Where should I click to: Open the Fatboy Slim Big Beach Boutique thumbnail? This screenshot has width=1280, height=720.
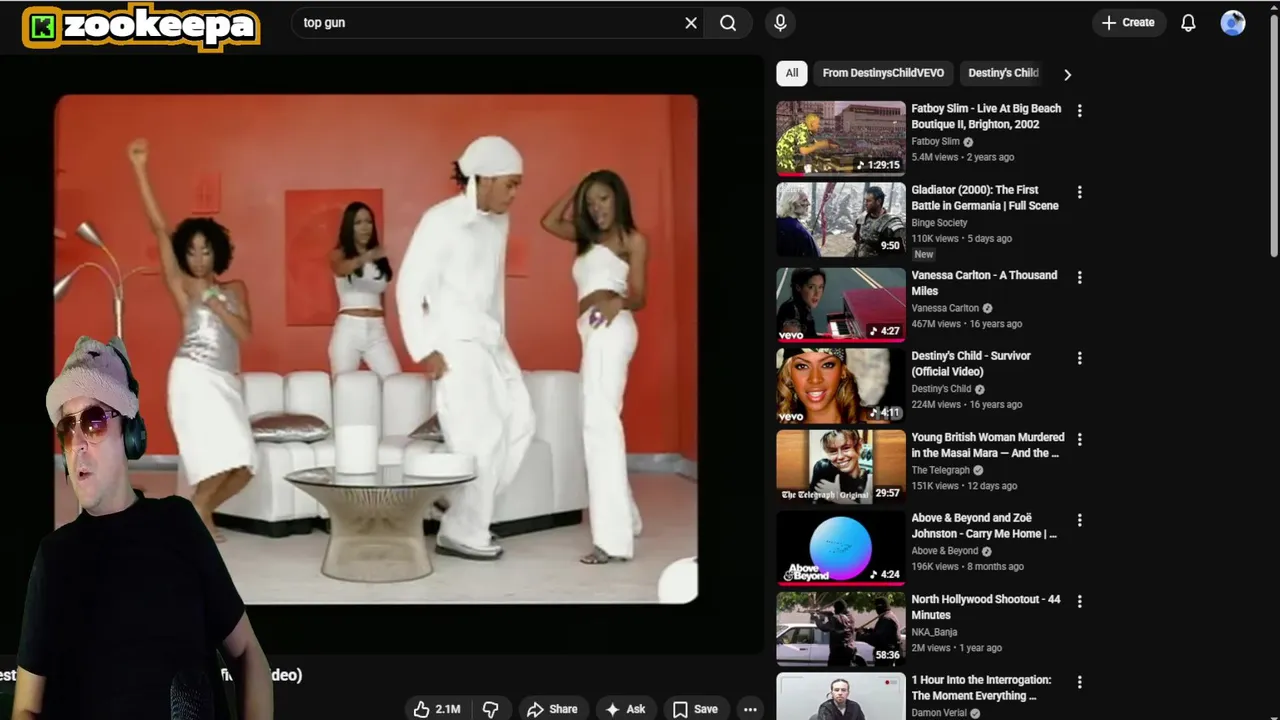[841, 137]
